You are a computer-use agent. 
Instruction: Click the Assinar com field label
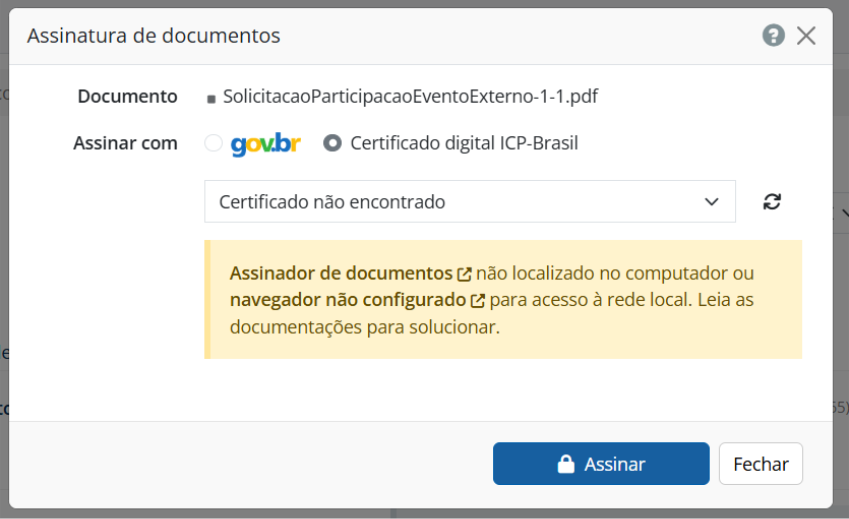click(125, 143)
